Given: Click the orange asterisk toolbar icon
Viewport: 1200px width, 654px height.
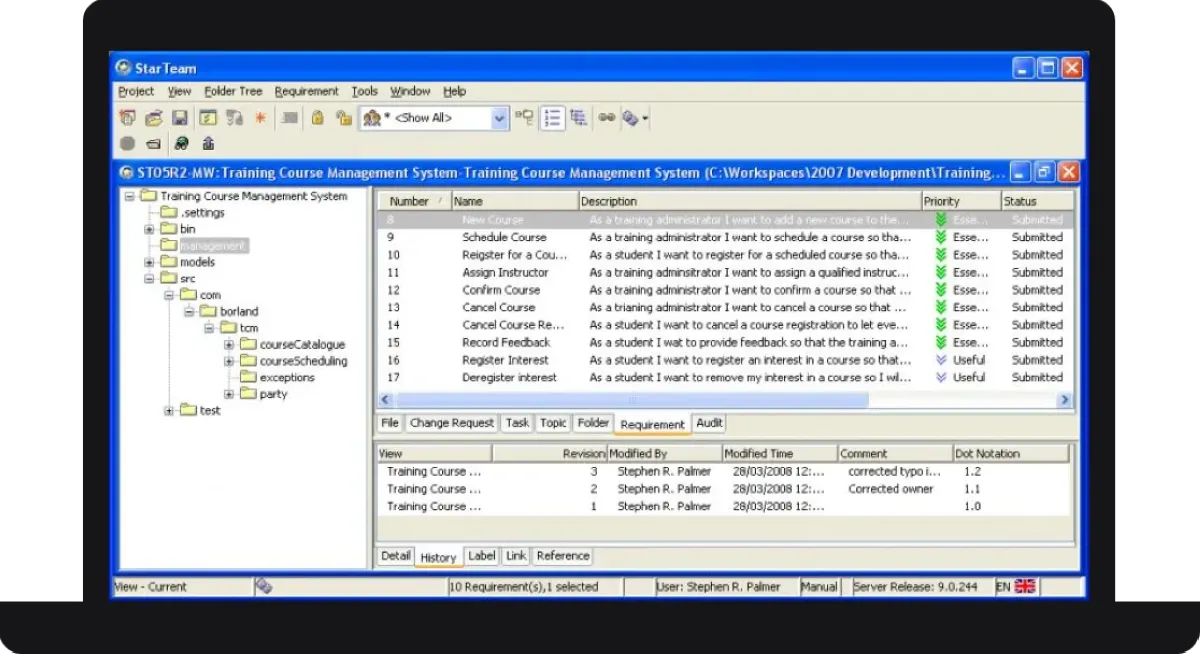Looking at the screenshot, I should pyautogui.click(x=260, y=118).
